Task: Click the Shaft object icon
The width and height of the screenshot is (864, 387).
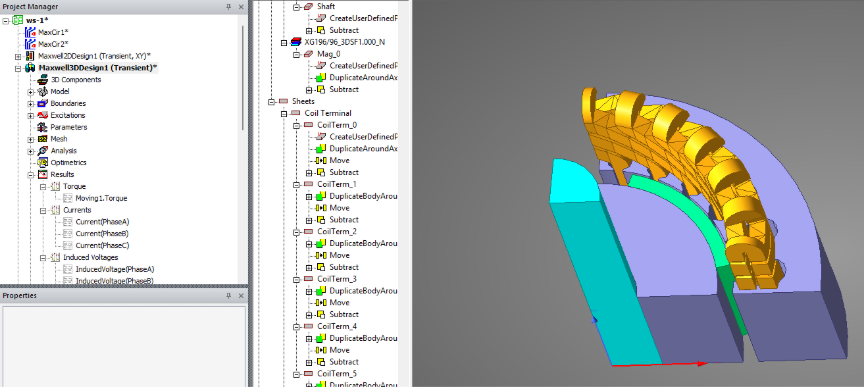Action: click(x=309, y=7)
